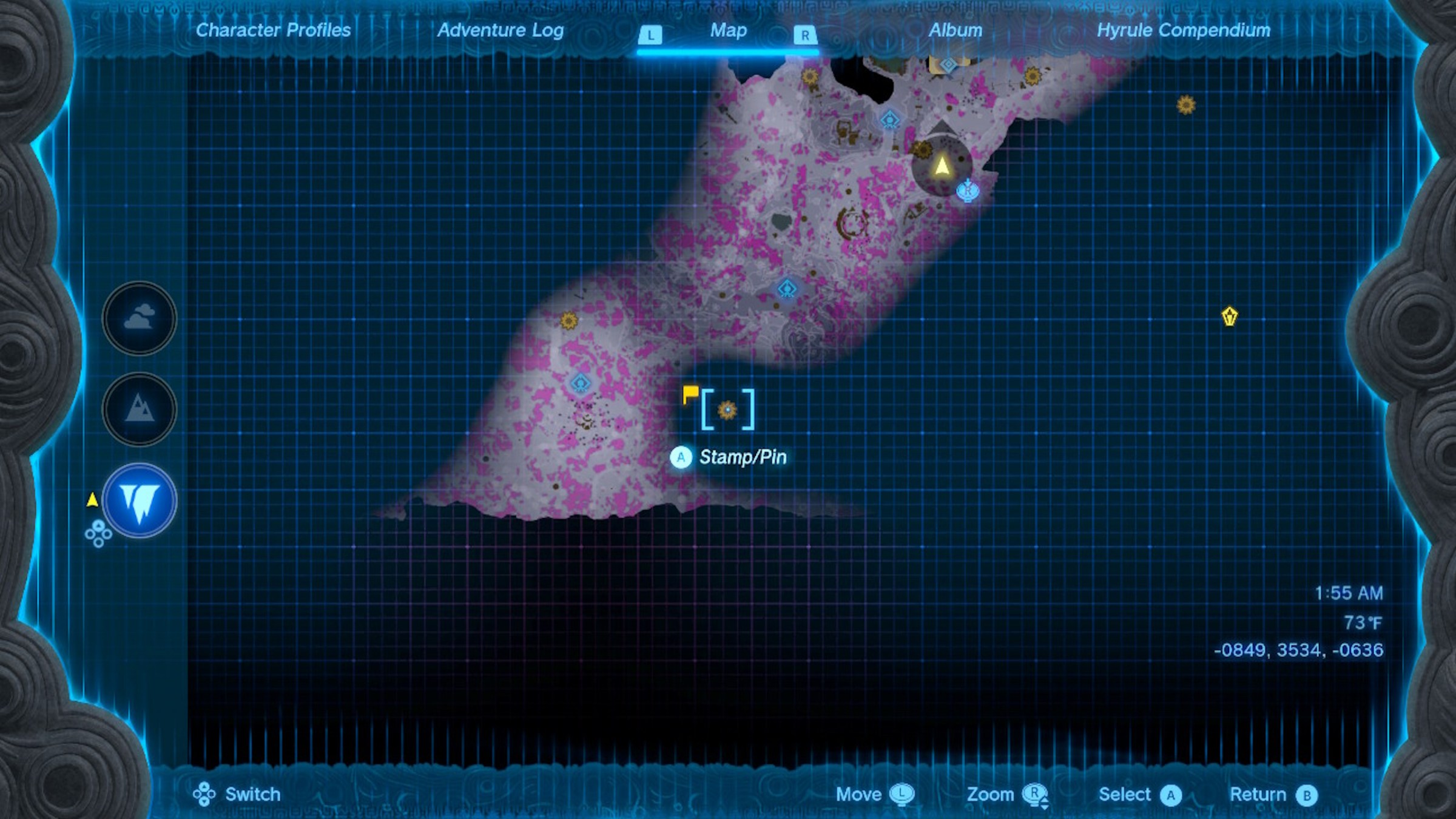Click the gear stamp just below the Map tab

coord(810,76)
